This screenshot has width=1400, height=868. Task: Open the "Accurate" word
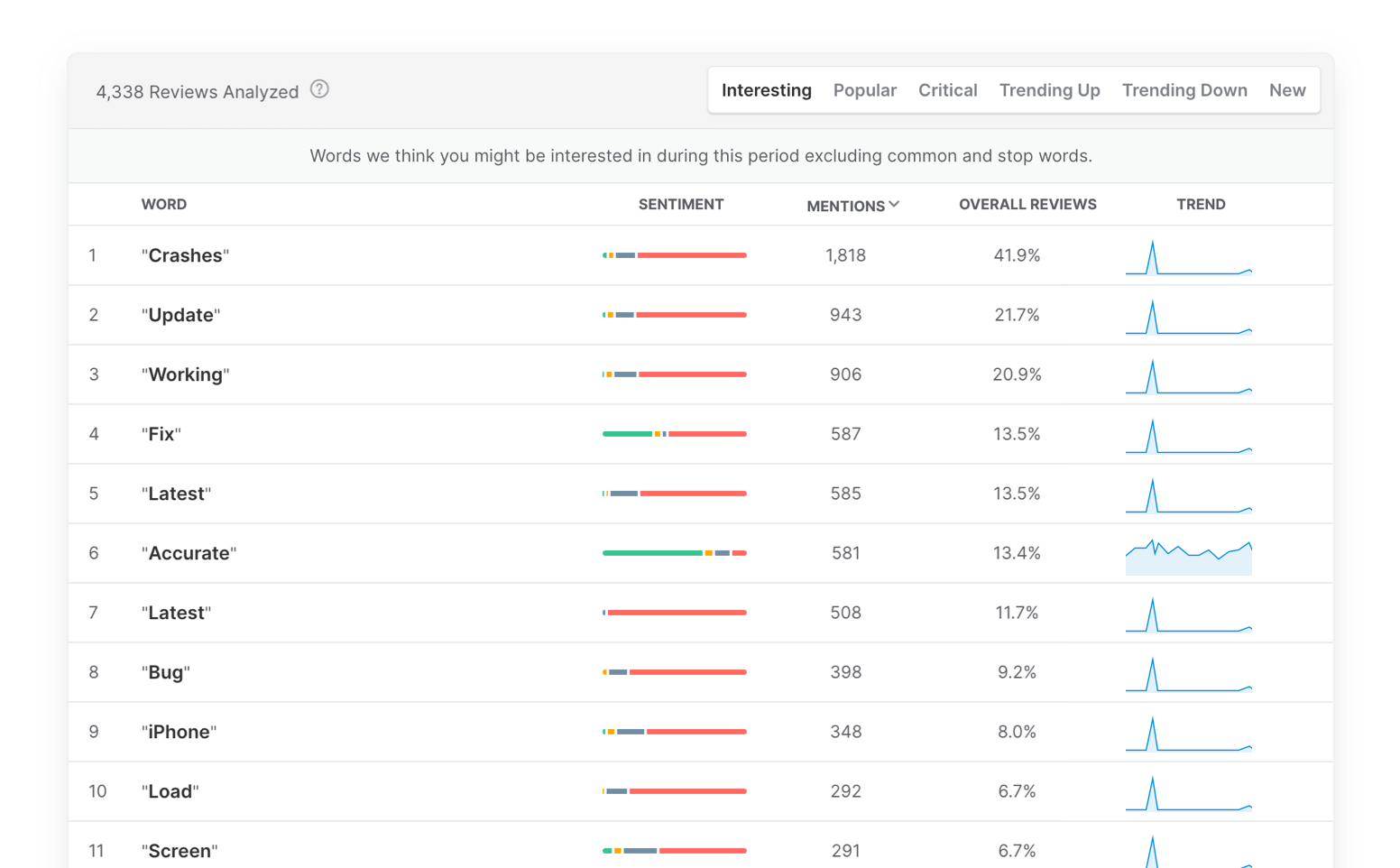[189, 553]
